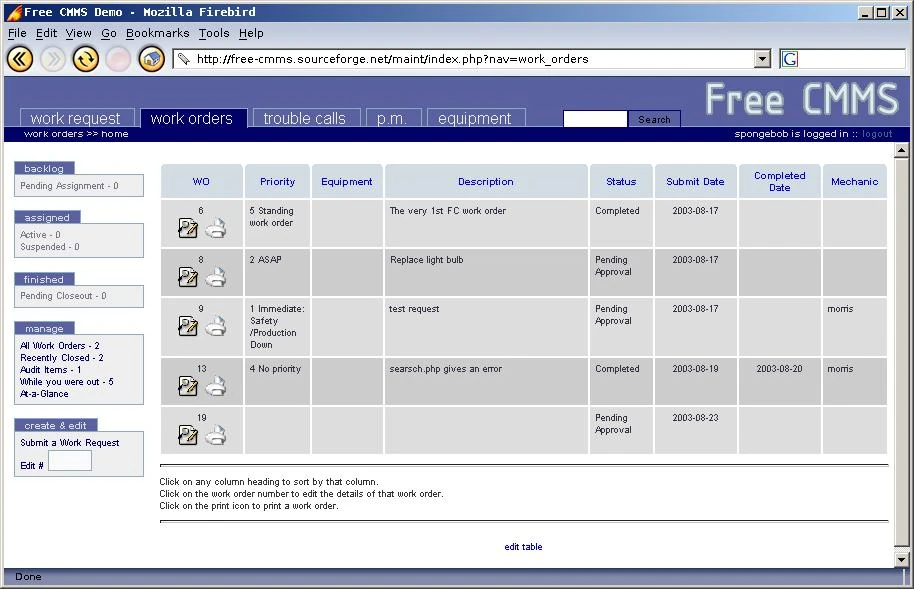Click the Google search icon beside the address bar

pyautogui.click(x=789, y=58)
